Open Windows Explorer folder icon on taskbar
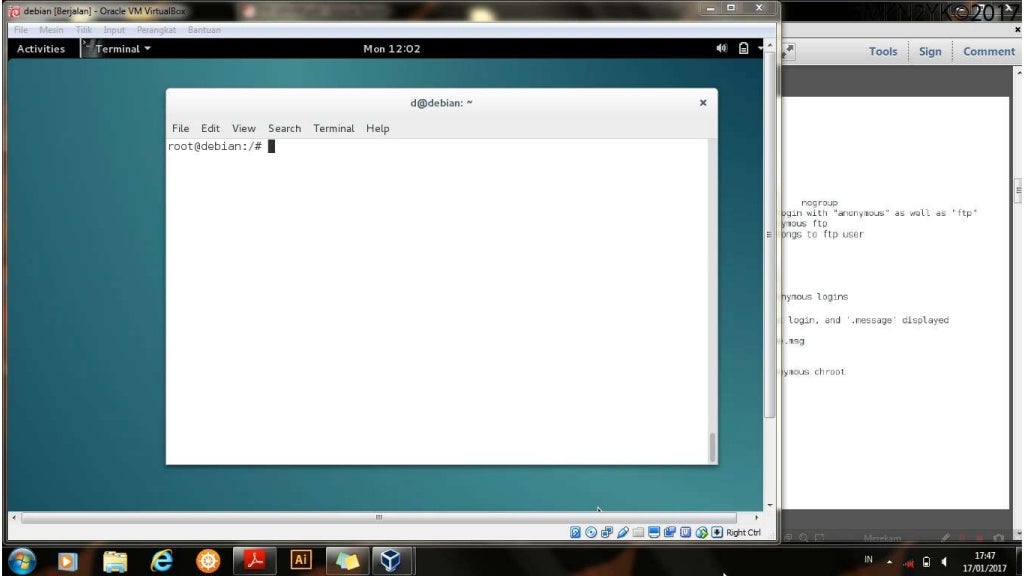 click(115, 561)
